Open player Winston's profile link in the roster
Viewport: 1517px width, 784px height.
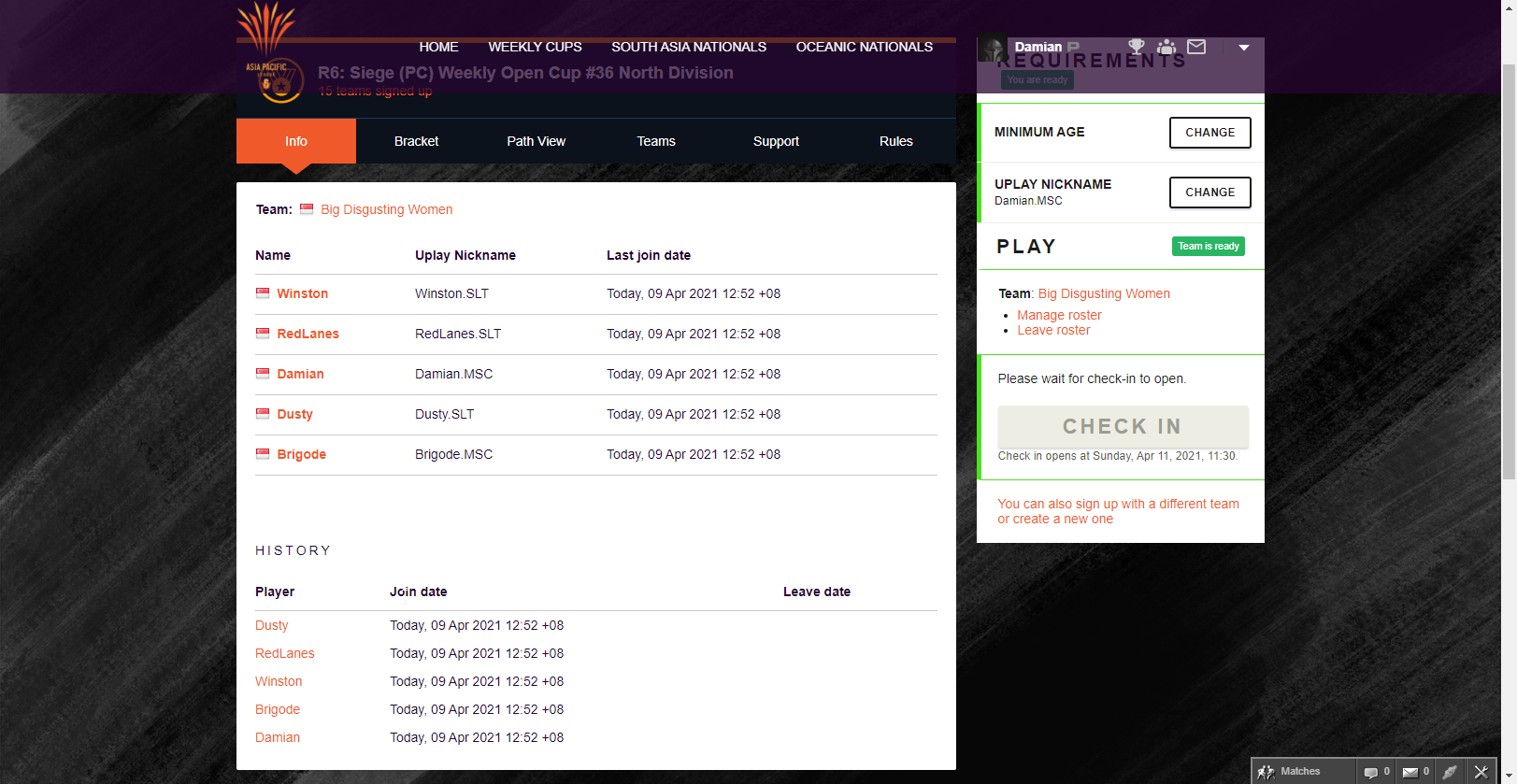(302, 293)
